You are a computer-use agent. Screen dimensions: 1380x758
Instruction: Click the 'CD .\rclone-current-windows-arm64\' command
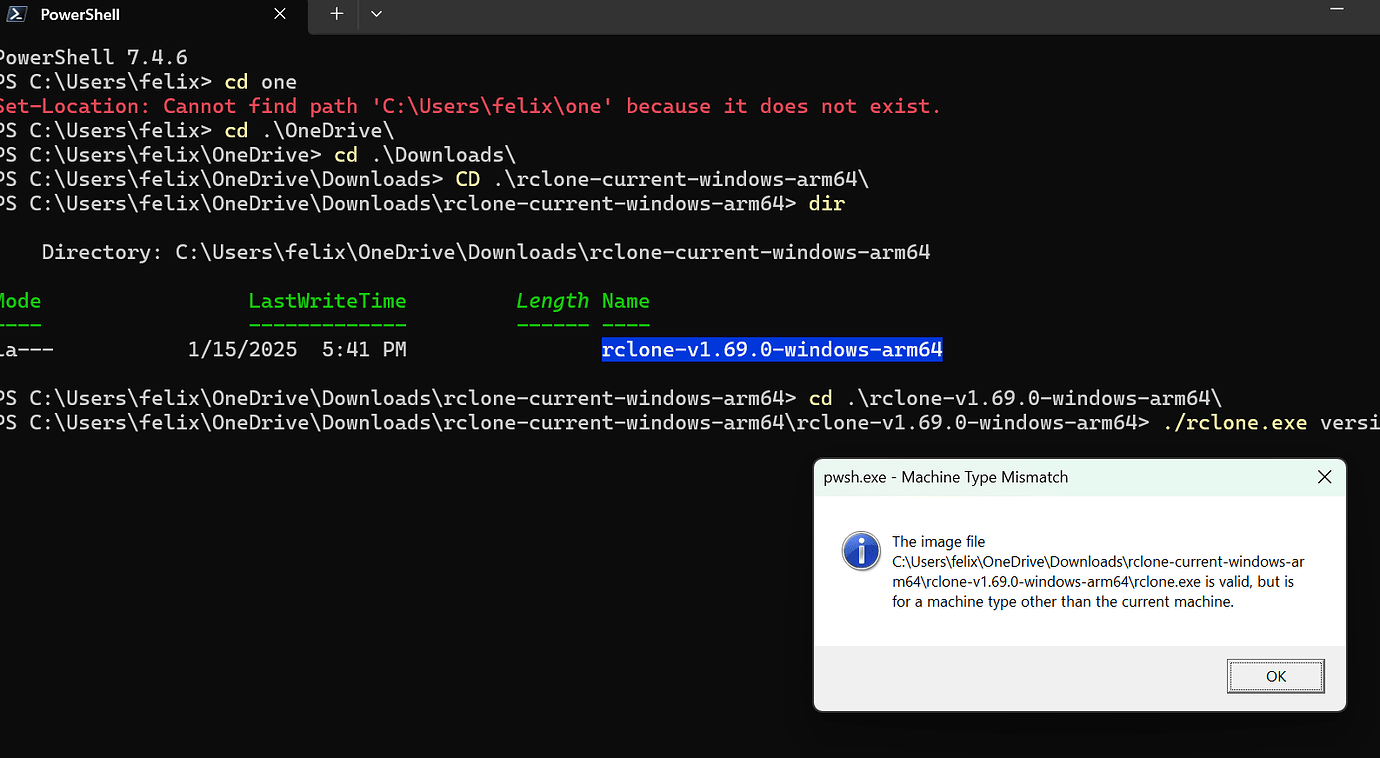click(x=662, y=180)
